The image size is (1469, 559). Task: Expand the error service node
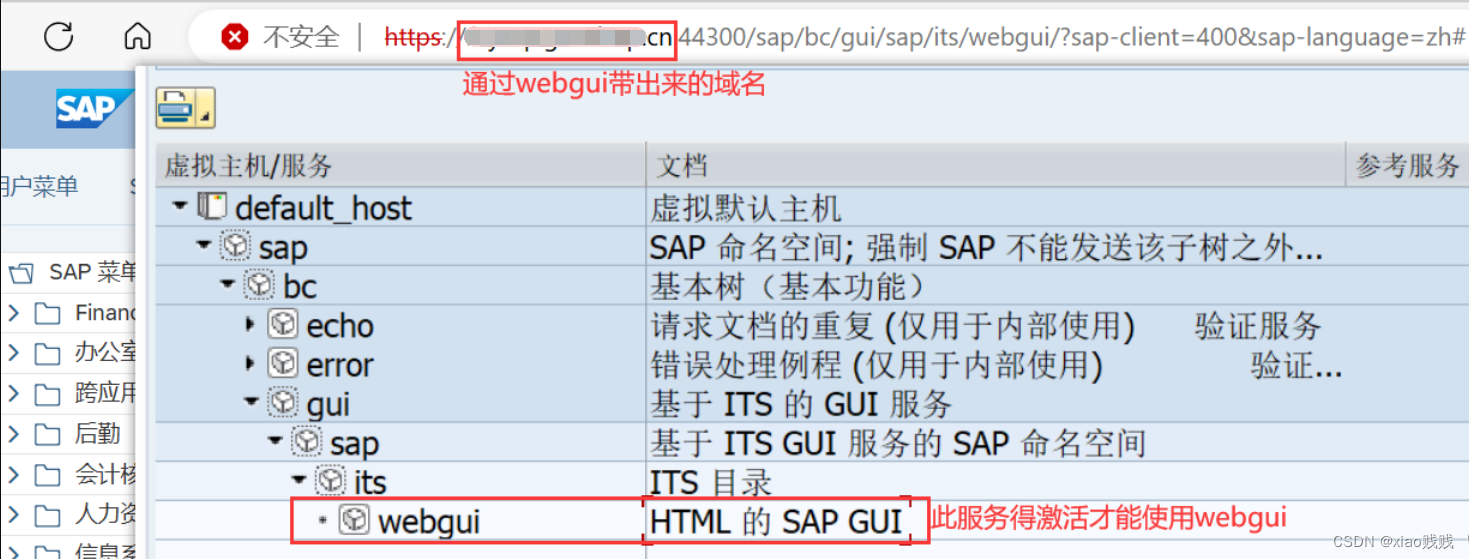tap(251, 363)
